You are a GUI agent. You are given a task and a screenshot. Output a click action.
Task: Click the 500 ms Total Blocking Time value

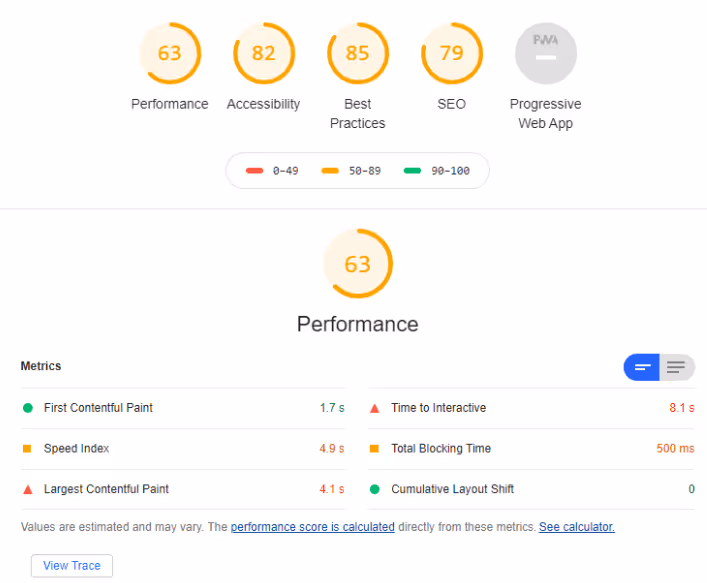pos(675,449)
